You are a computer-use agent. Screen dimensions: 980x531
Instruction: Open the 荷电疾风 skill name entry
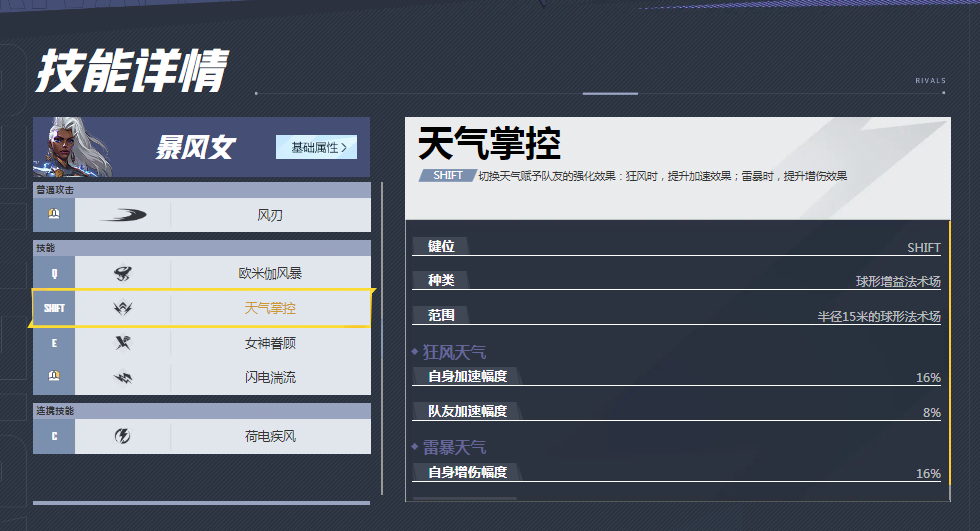pyautogui.click(x=270, y=437)
